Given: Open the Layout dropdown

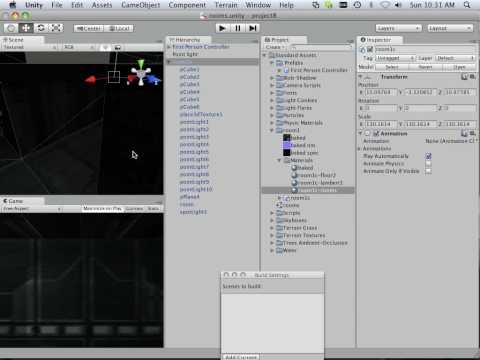Looking at the screenshot, I should [x=450, y=28].
